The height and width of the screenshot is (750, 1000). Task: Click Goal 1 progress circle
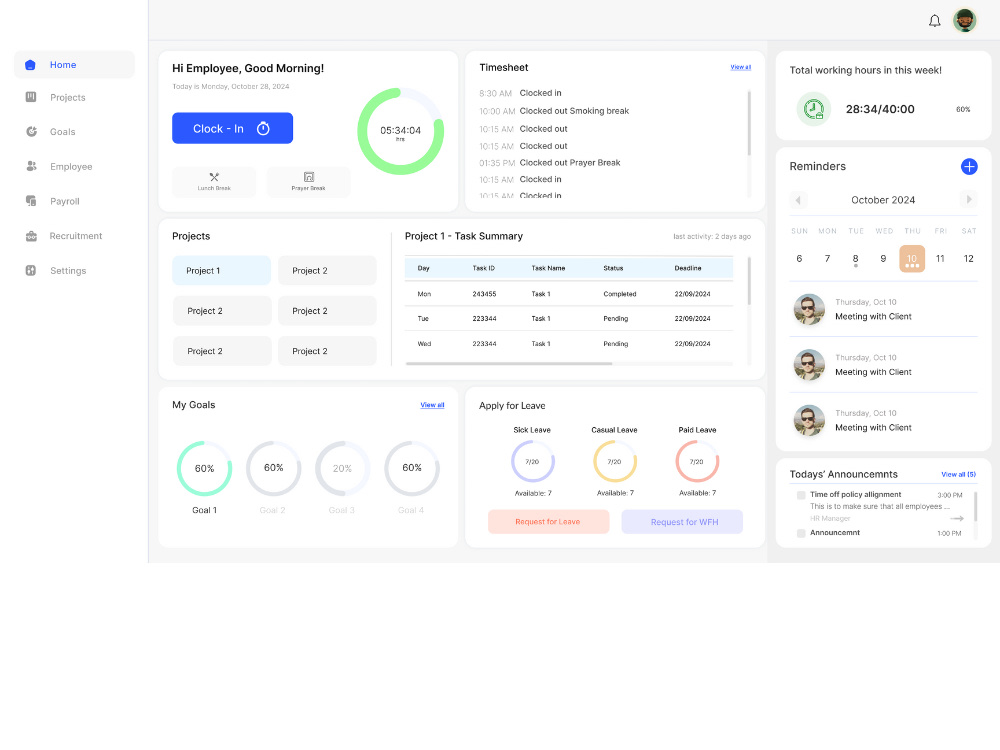click(x=204, y=468)
